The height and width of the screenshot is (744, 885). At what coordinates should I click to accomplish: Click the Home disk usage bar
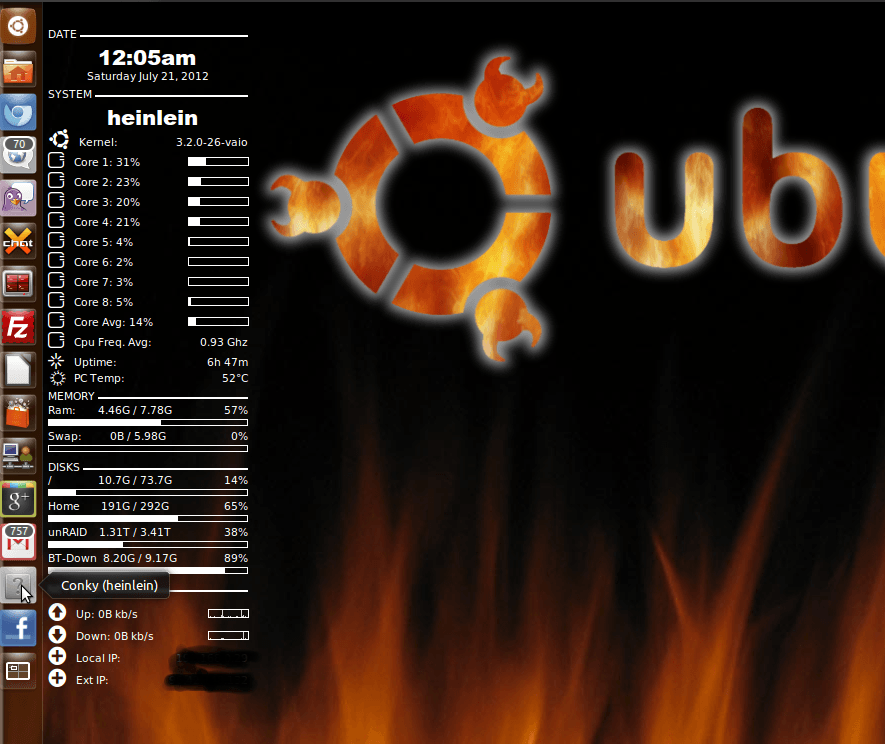tap(148, 518)
